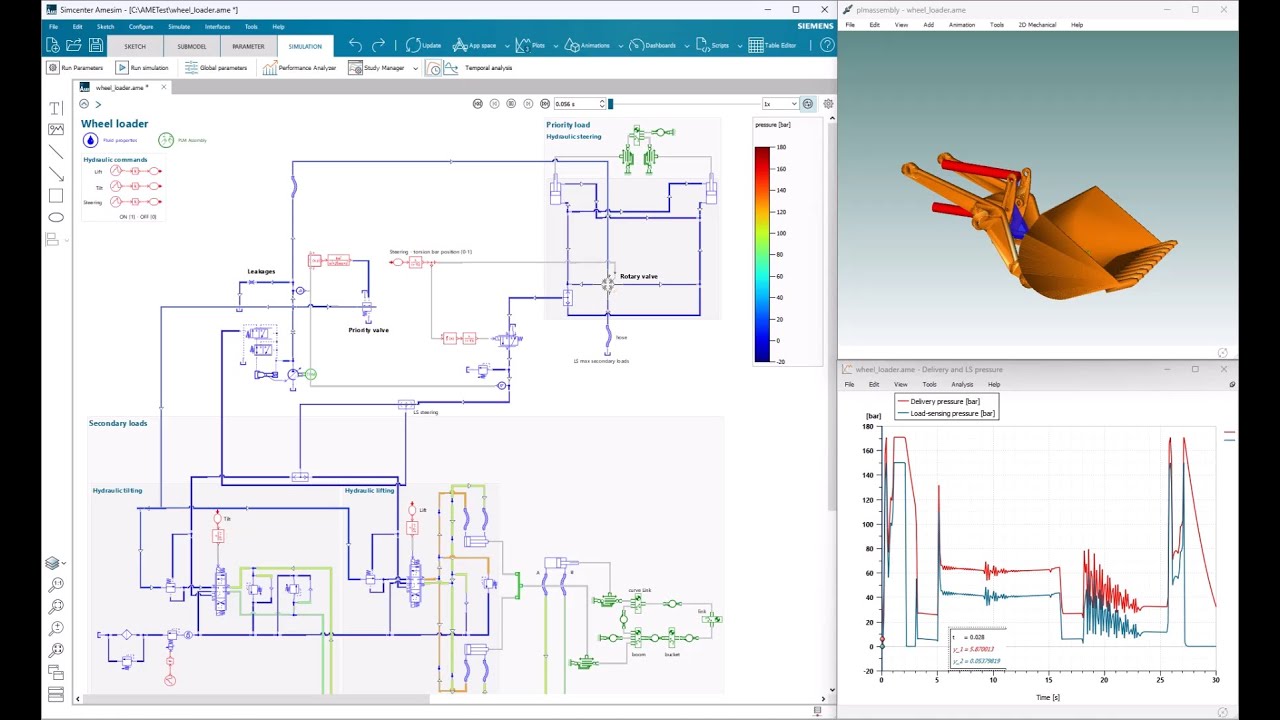Screen dimensions: 1280x720
Task: Open the layers icon in left sidebar
Action: tap(53, 563)
